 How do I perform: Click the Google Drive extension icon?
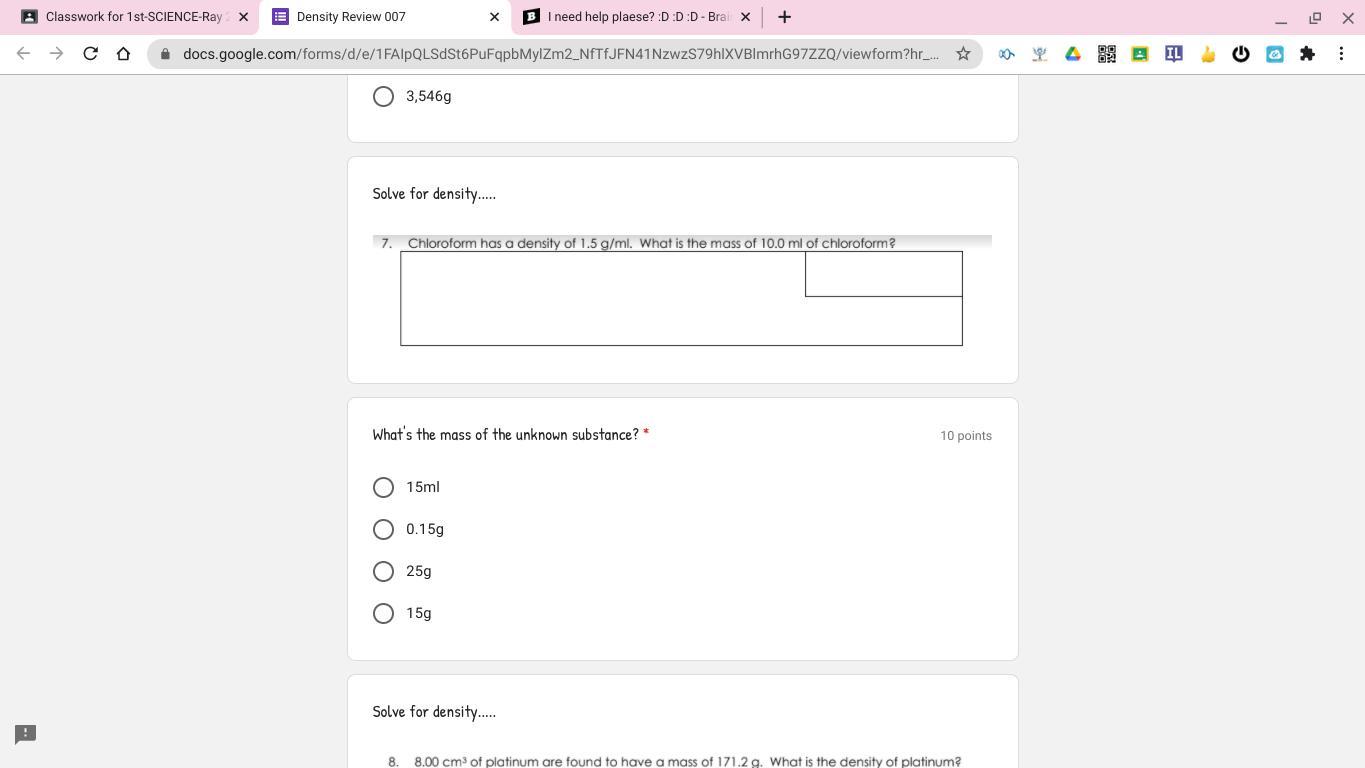click(x=1073, y=54)
